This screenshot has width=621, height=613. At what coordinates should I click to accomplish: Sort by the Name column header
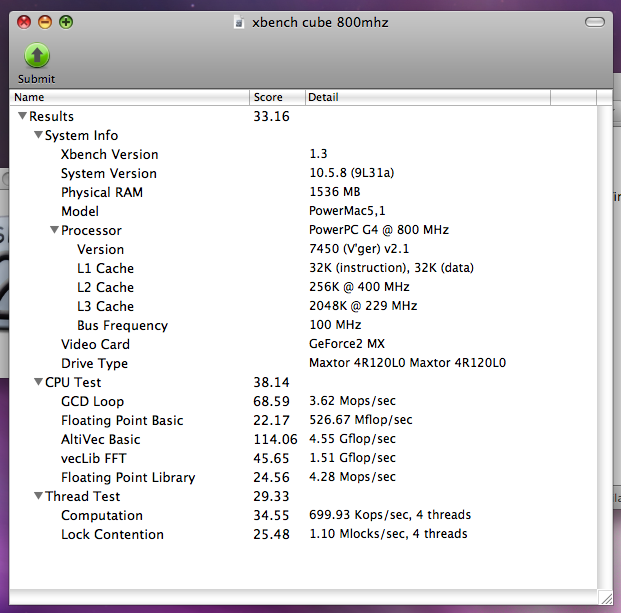[130, 97]
